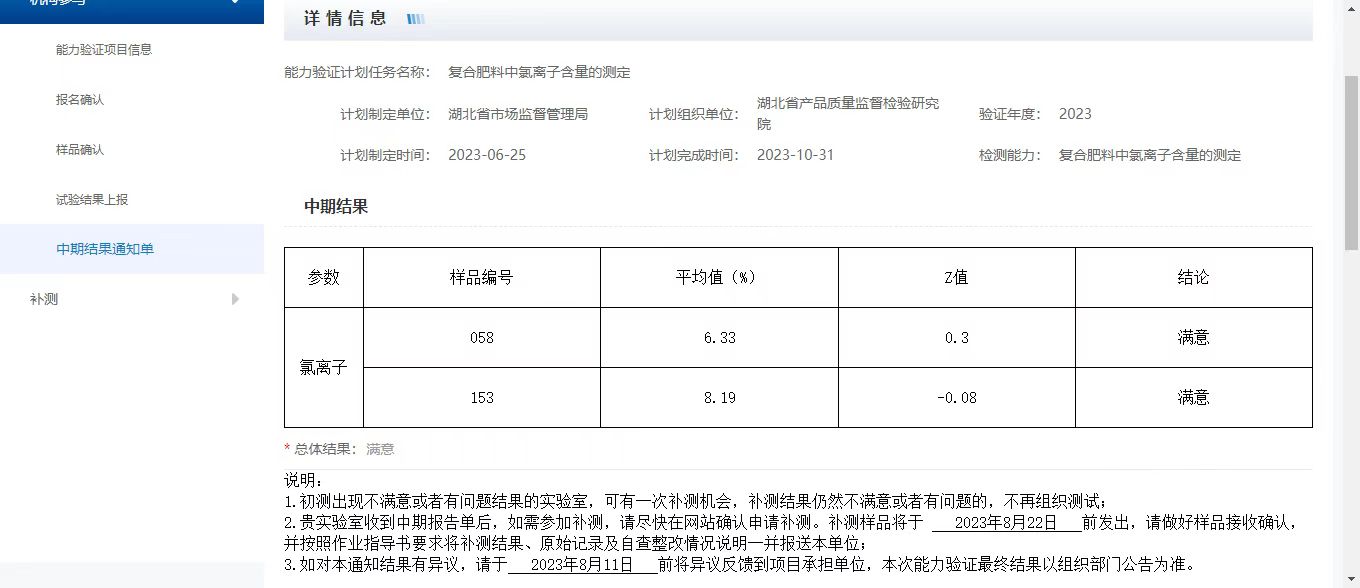Screen dimensions: 1360x588
Task: Click 满意 conclusion for sample 058
Action: (x=1194, y=337)
